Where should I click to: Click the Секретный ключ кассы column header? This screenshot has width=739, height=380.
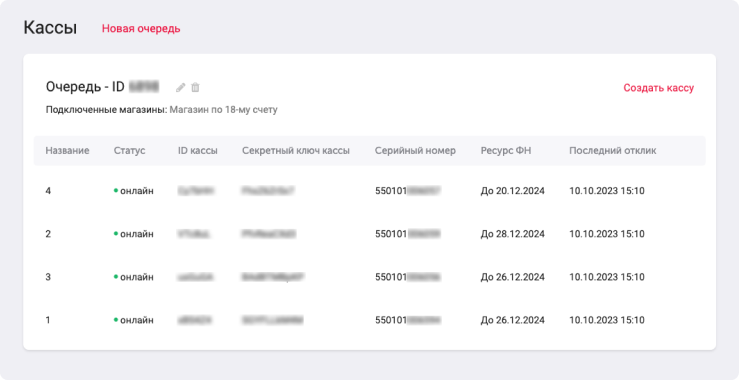coord(296,151)
